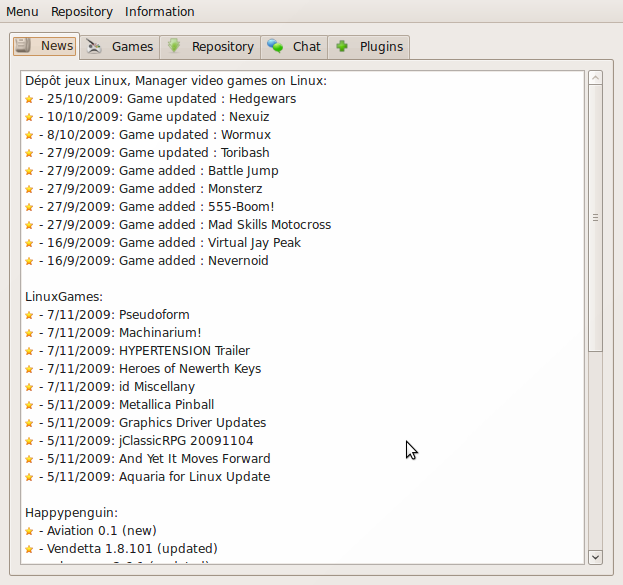The image size is (623, 585).
Task: Click the speech bubbles icon on Chat tab
Action: 275,46
